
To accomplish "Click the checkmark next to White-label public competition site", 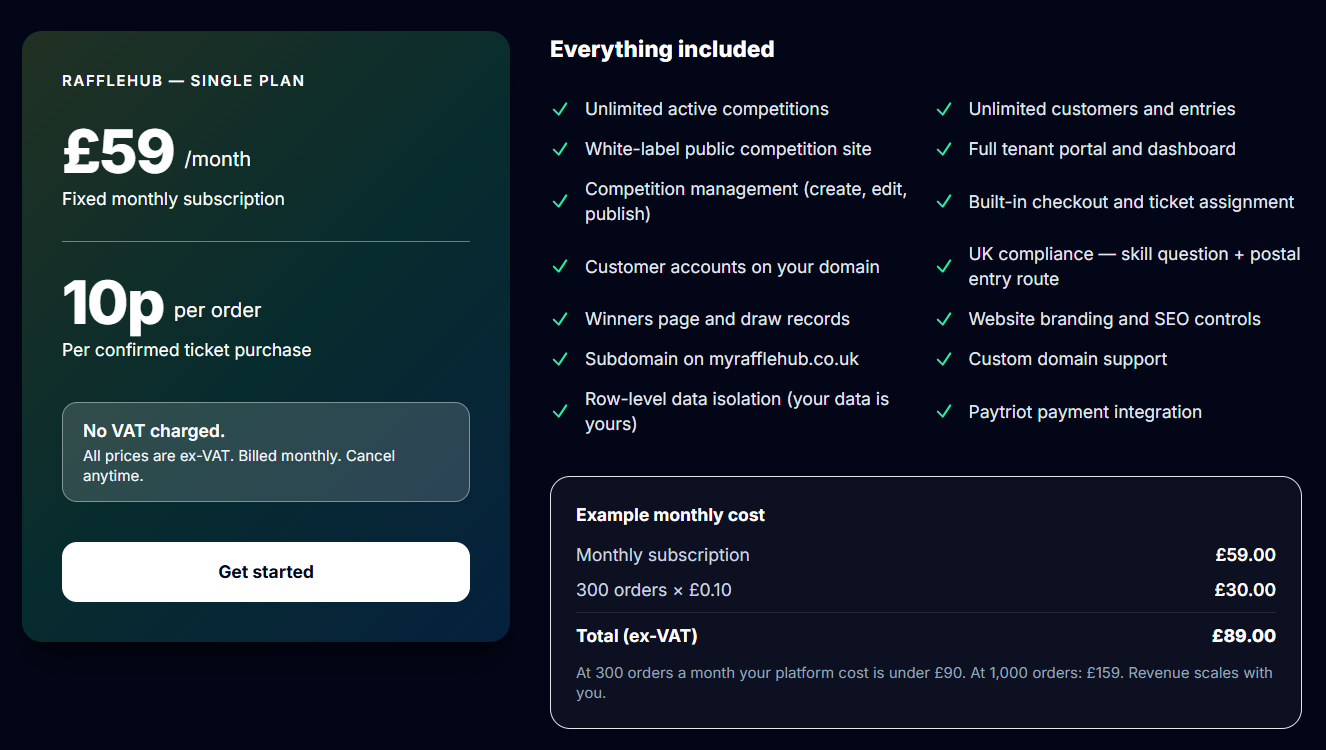I will pyautogui.click(x=561, y=149).
